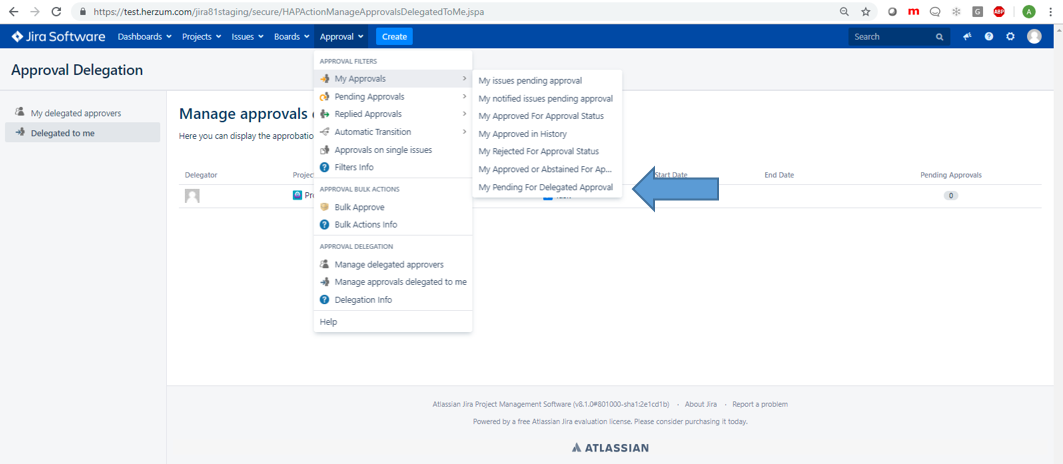Click the feedback megaphone icon
This screenshot has height=464, width=1063.
tap(967, 37)
